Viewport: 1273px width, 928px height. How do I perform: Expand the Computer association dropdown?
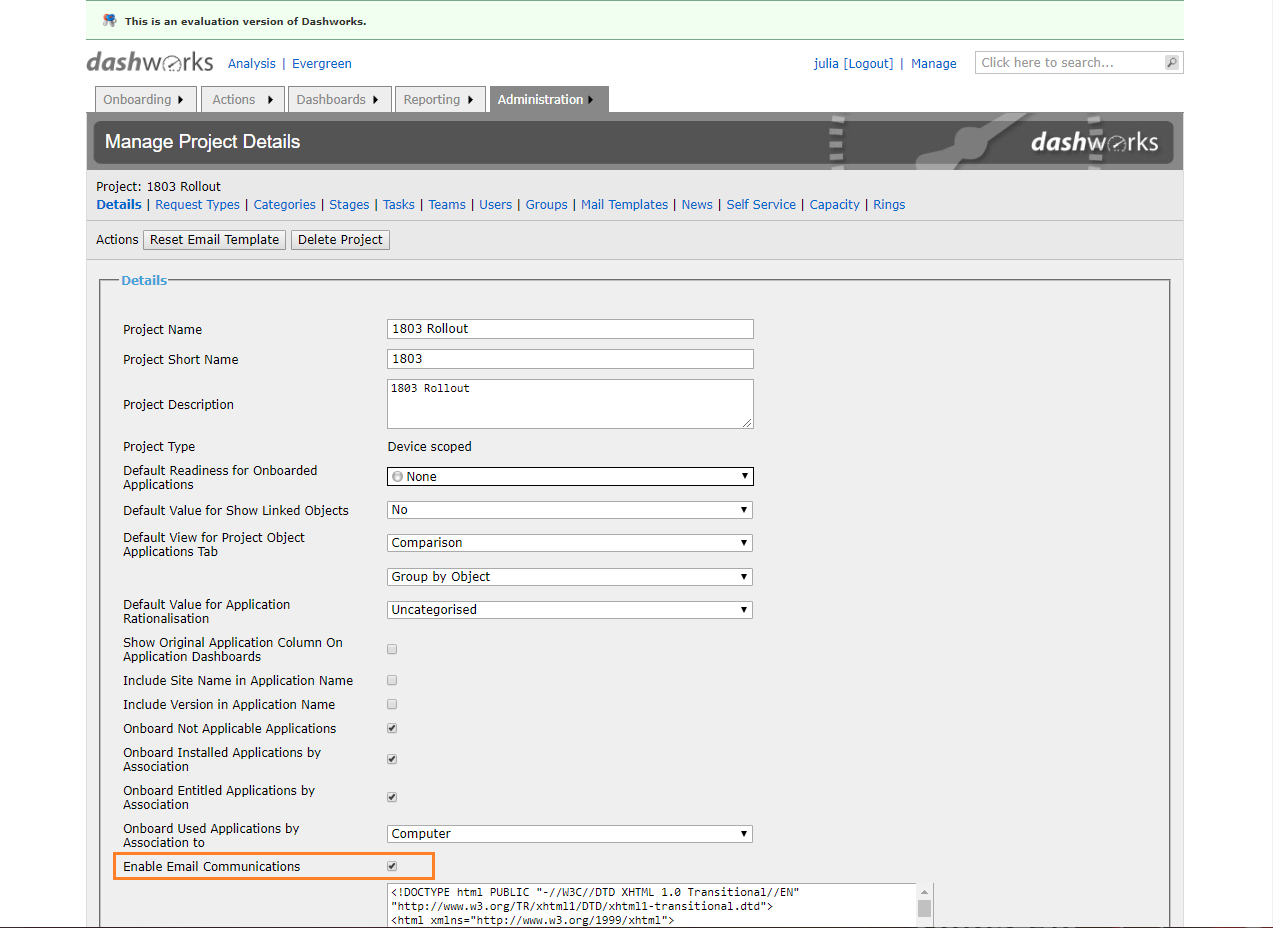570,834
